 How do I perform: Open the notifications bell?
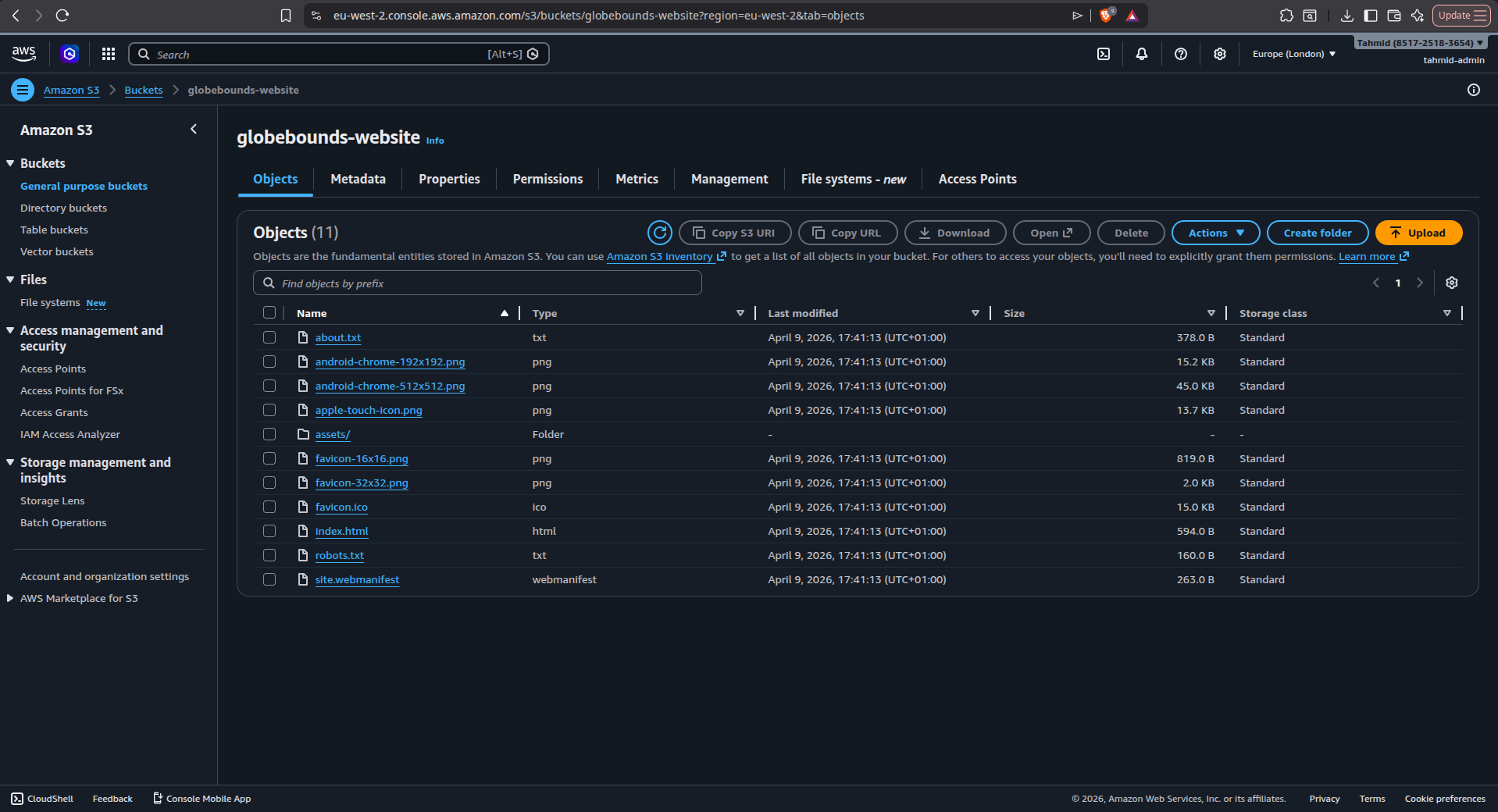[x=1142, y=54]
